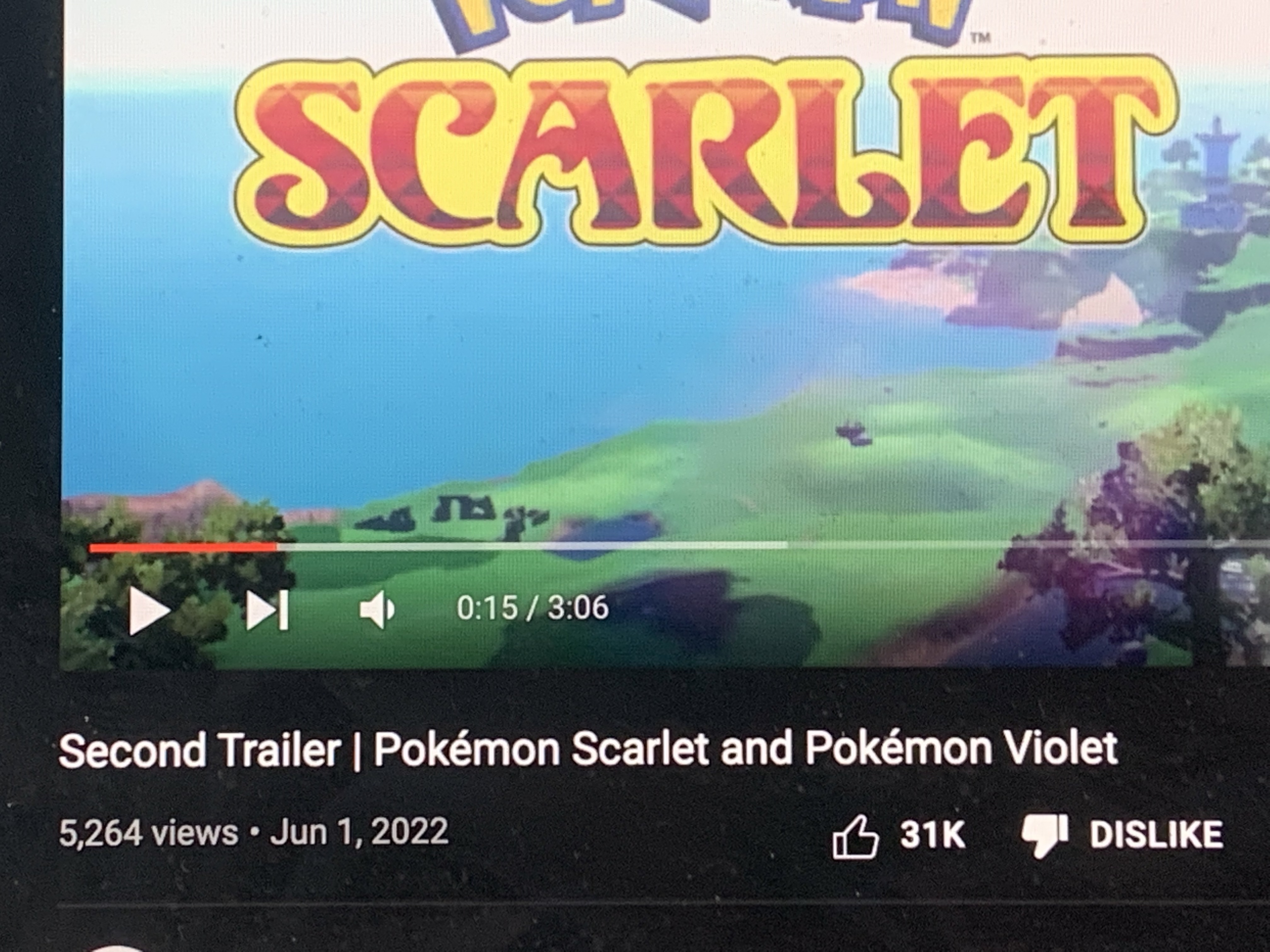Click the 31K like count
The image size is (1270, 952).
click(x=932, y=834)
